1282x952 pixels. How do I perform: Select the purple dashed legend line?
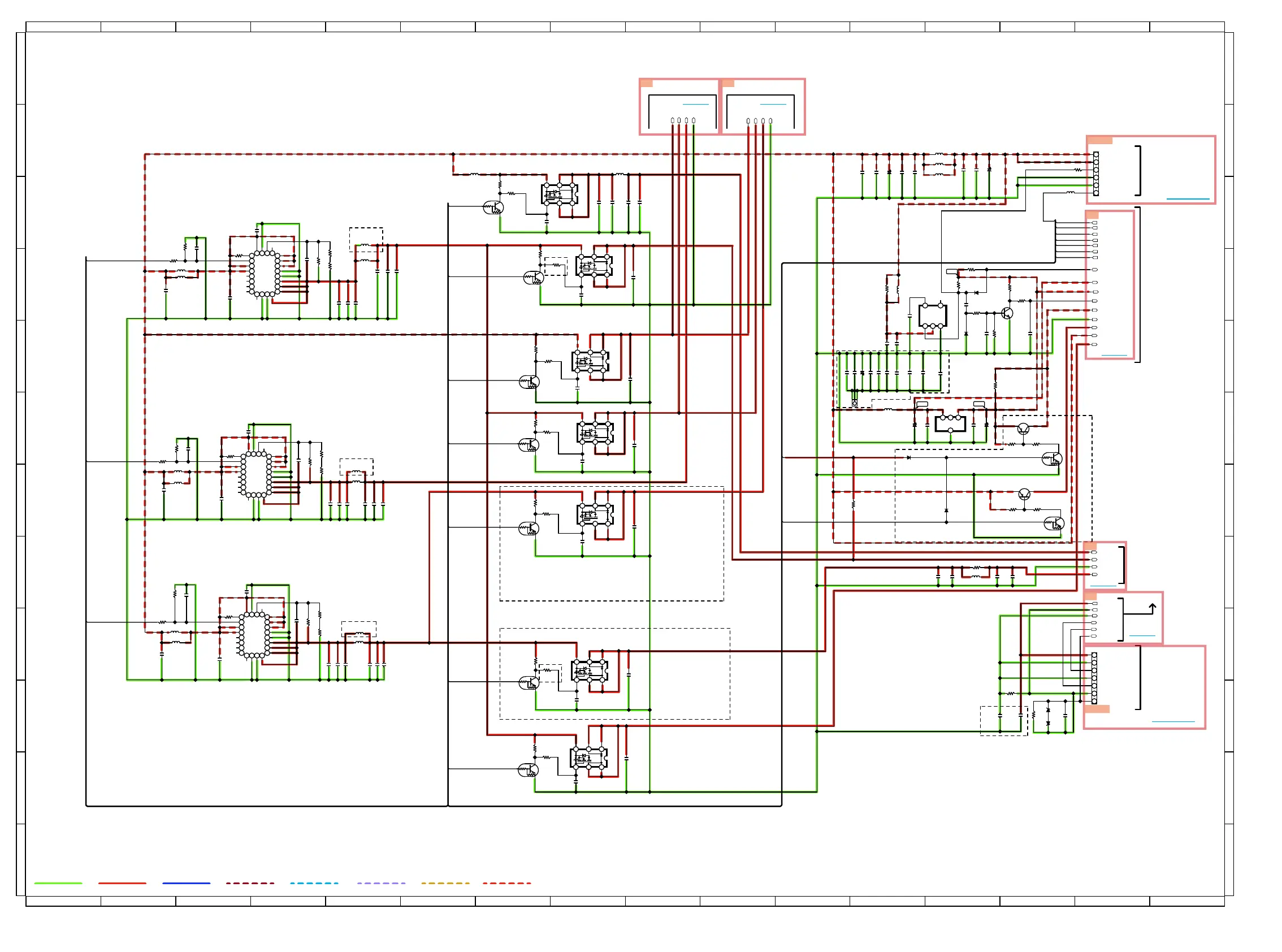pyautogui.click(x=381, y=883)
